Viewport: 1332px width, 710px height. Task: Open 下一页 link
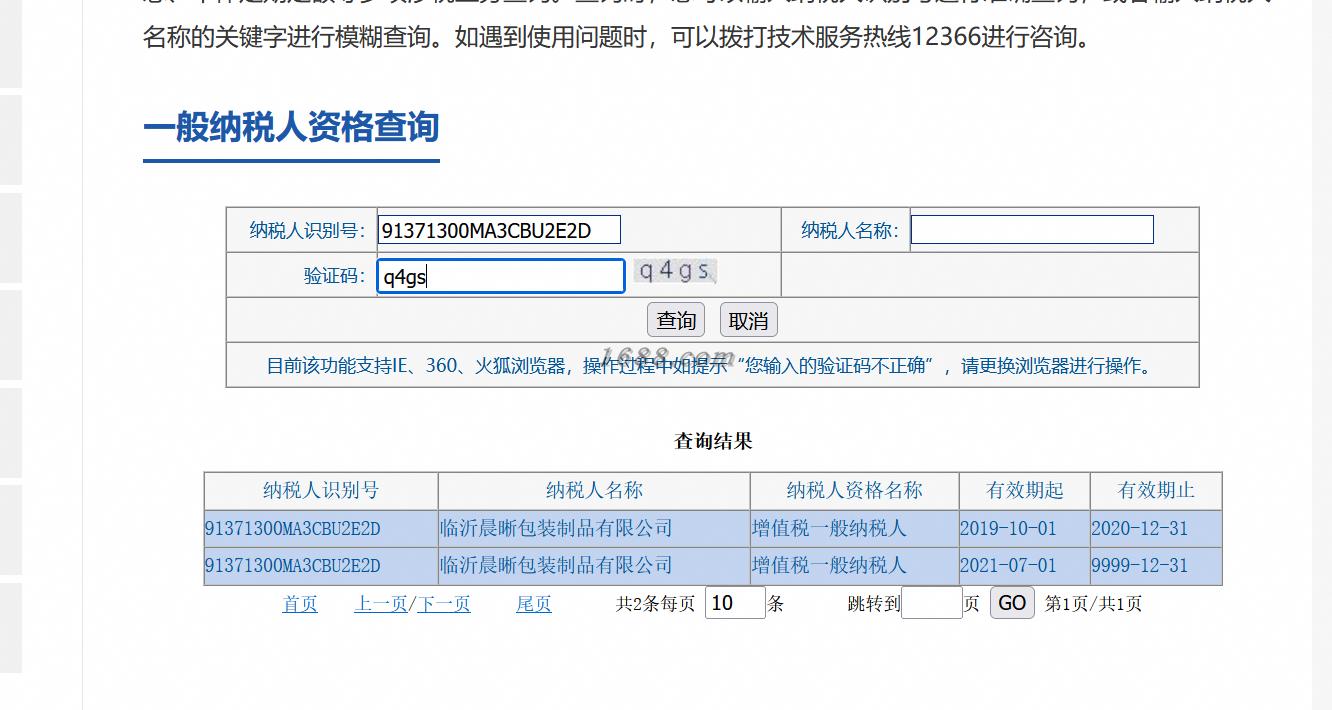(444, 604)
